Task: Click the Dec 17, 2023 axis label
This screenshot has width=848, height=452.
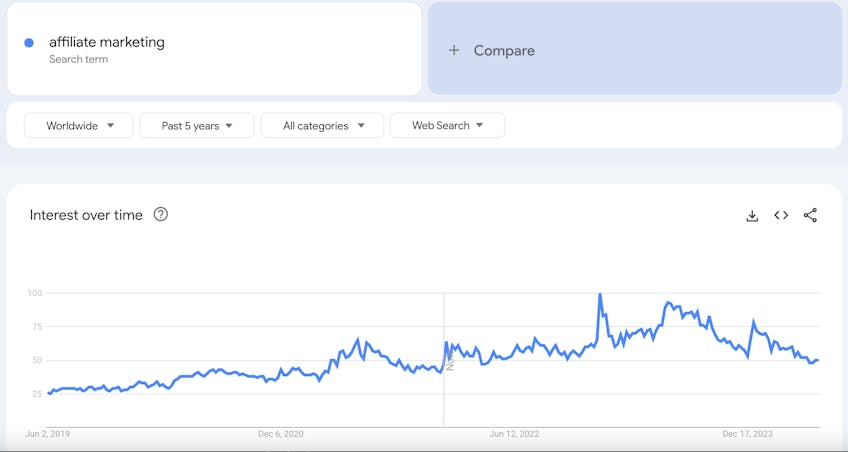Action: (x=748, y=434)
